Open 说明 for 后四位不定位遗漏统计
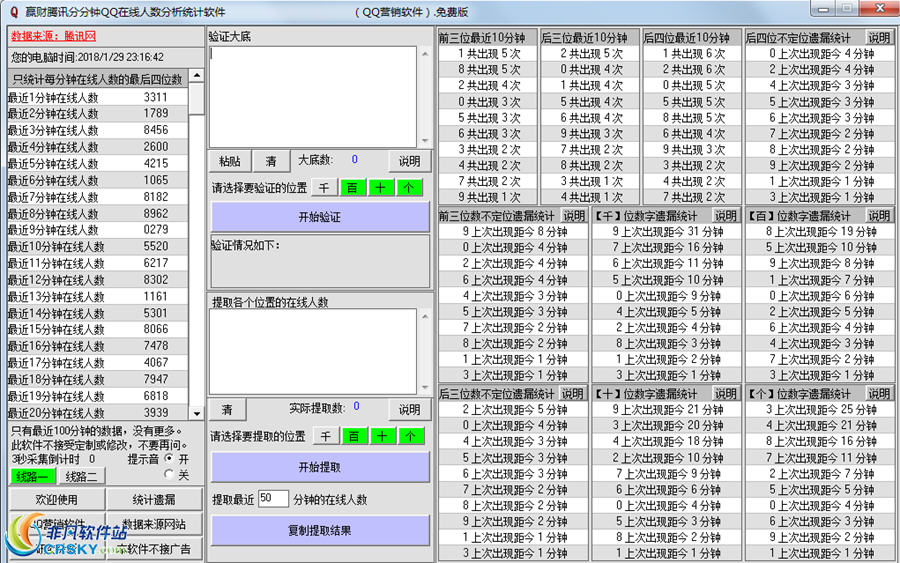 [879, 38]
